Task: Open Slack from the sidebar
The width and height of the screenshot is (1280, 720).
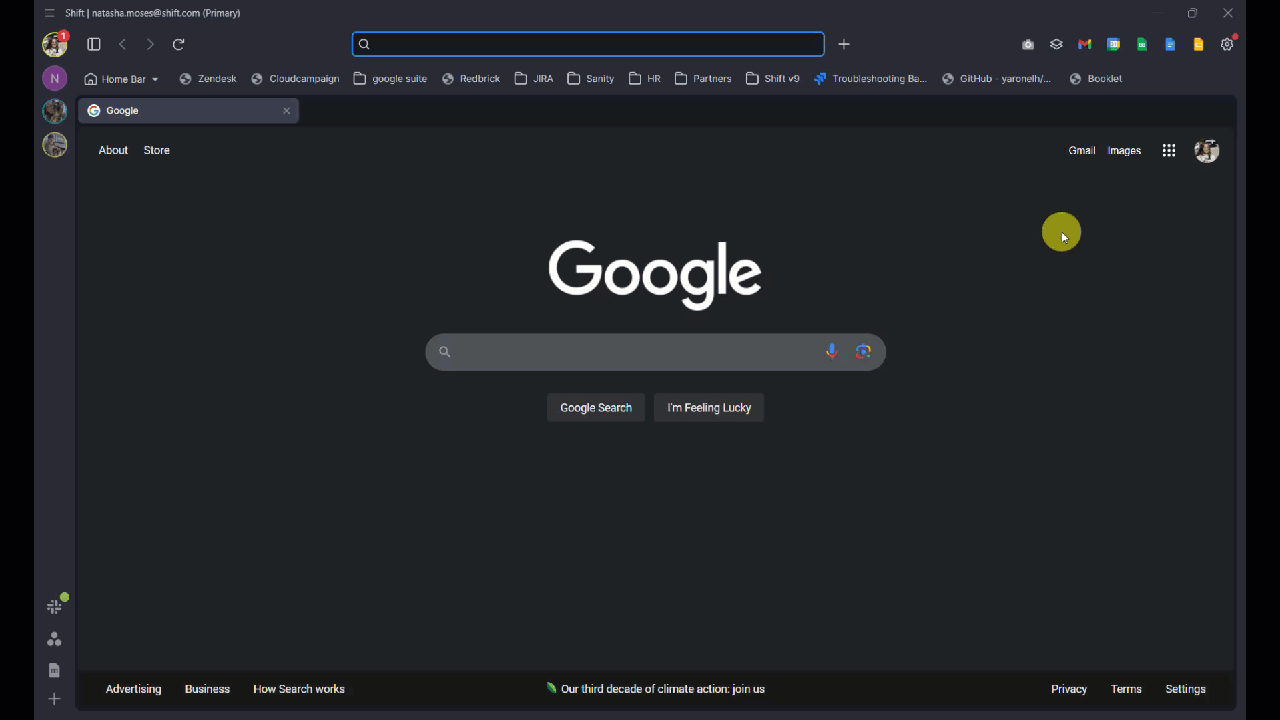Action: (55, 606)
